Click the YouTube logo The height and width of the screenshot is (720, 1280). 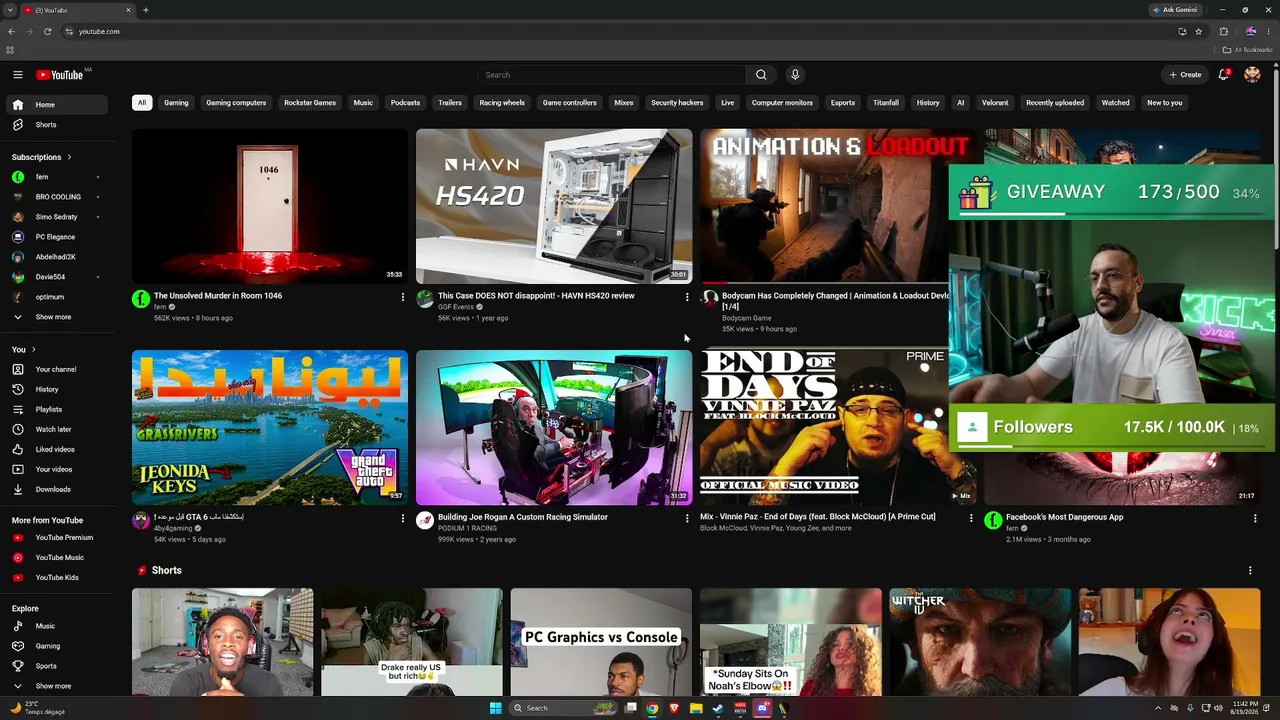pyautogui.click(x=60, y=75)
